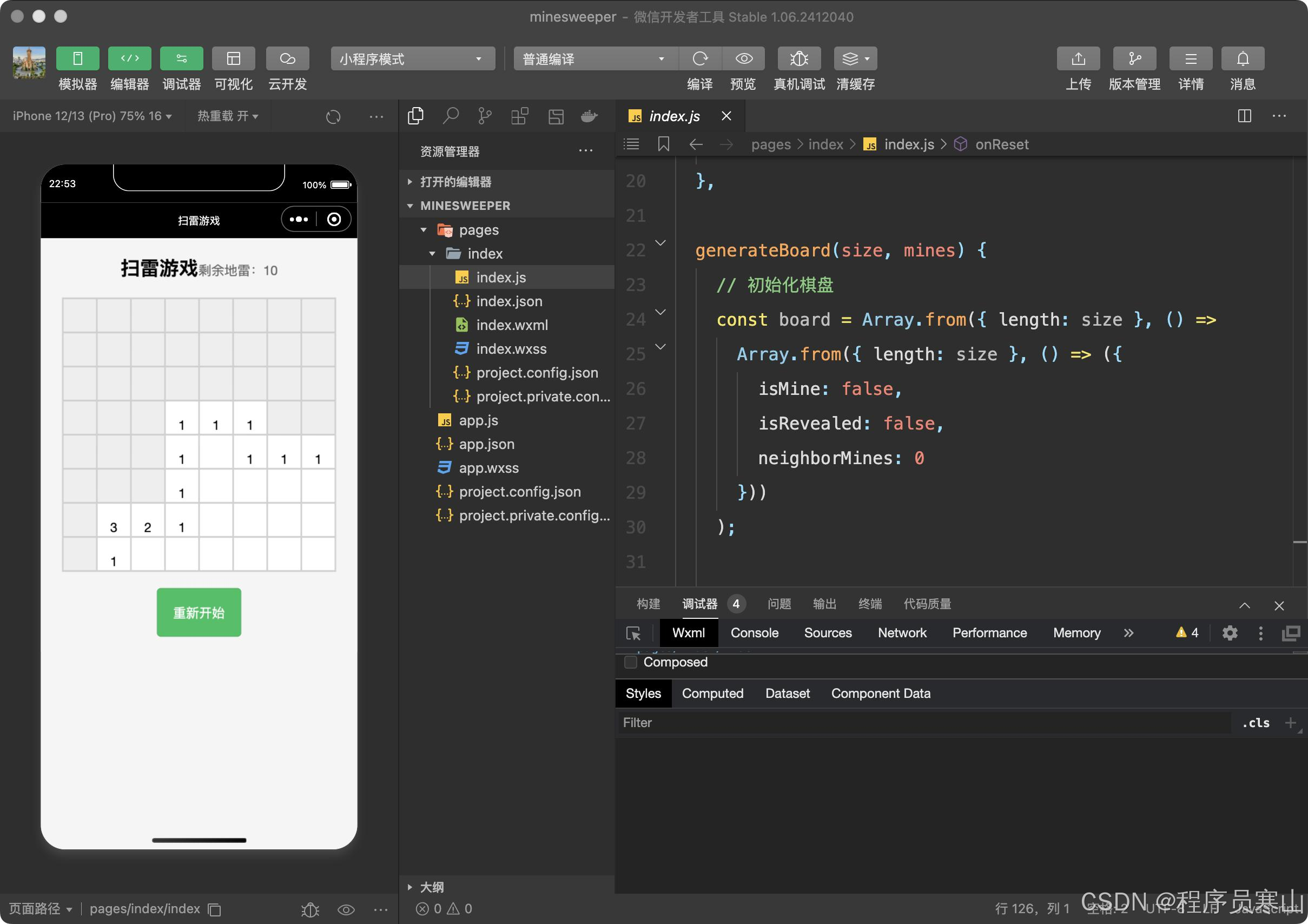Open index.wxml in the file tree
Image resolution: width=1308 pixels, height=924 pixels.
pyautogui.click(x=512, y=325)
